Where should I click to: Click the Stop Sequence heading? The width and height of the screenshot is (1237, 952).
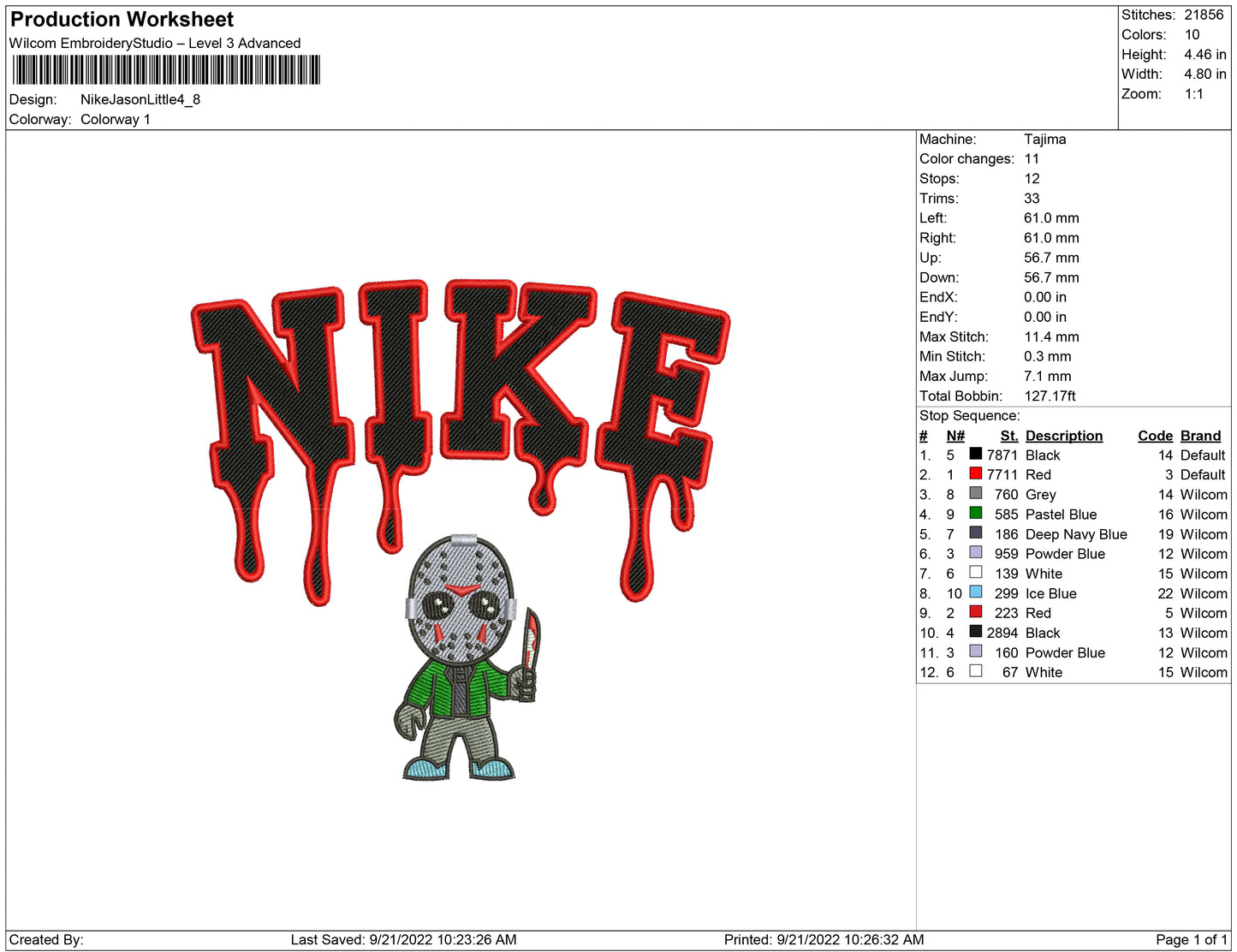point(970,415)
